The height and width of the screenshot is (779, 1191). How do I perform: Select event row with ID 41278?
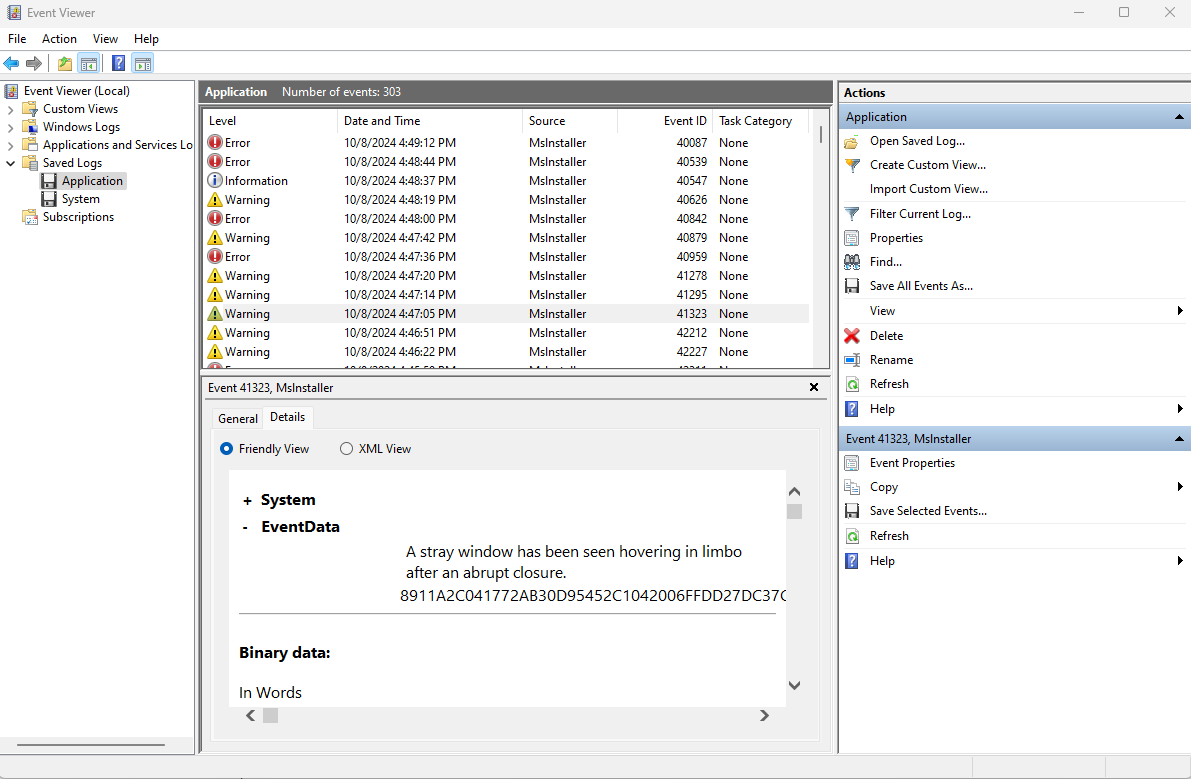(506, 276)
